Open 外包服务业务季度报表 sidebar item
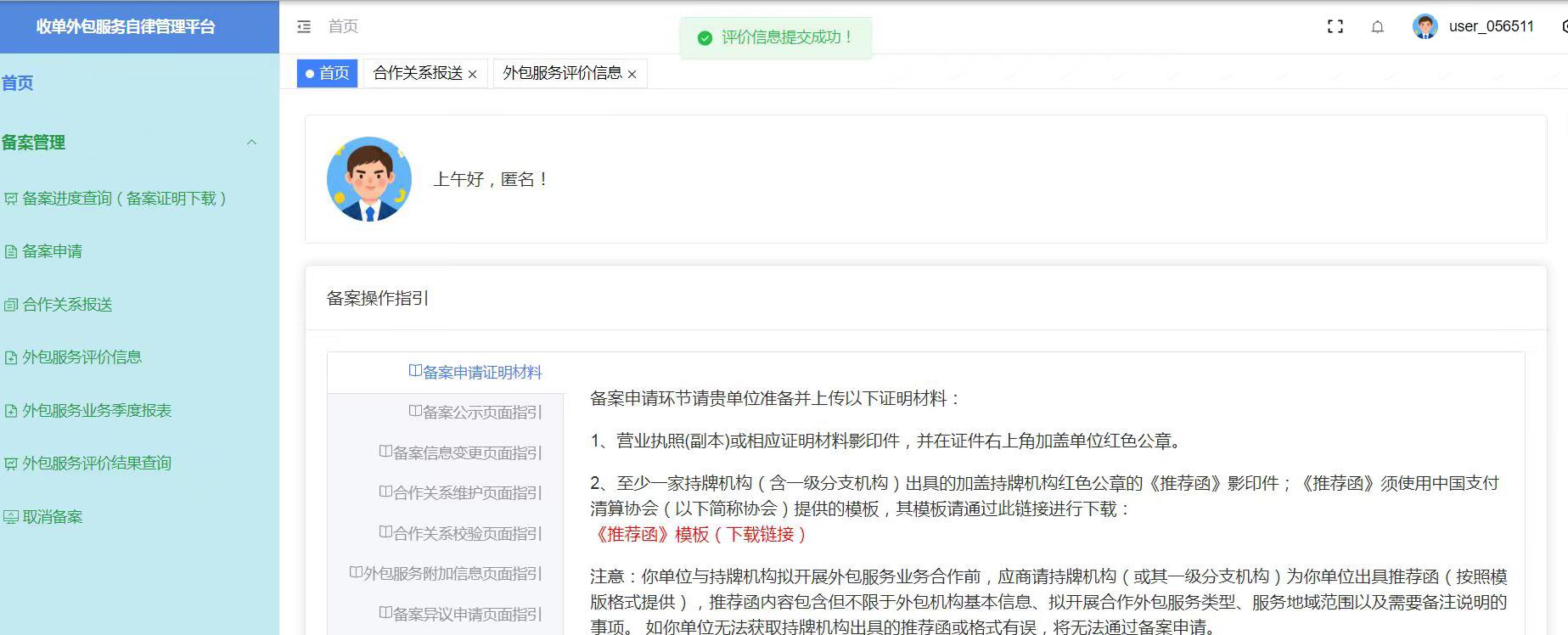The width and height of the screenshot is (1568, 635). pyautogui.click(x=96, y=411)
